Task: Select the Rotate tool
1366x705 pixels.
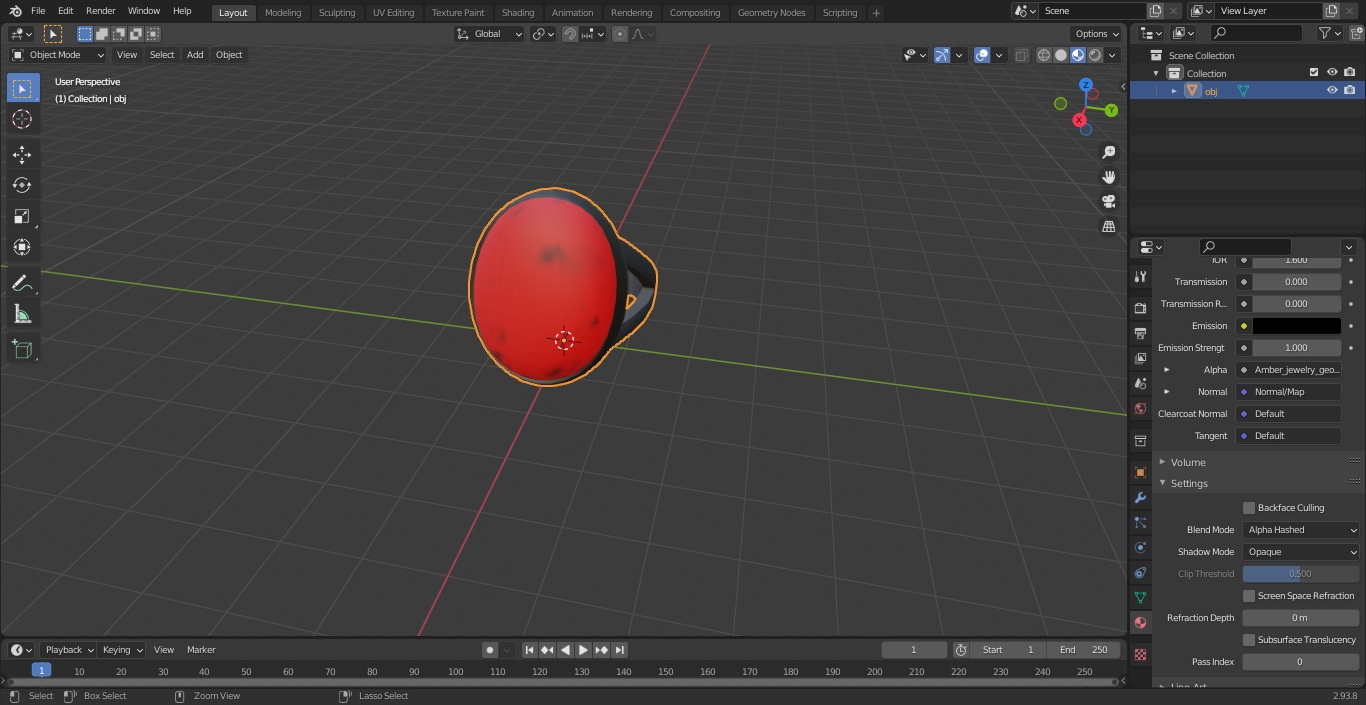Action: (22, 185)
